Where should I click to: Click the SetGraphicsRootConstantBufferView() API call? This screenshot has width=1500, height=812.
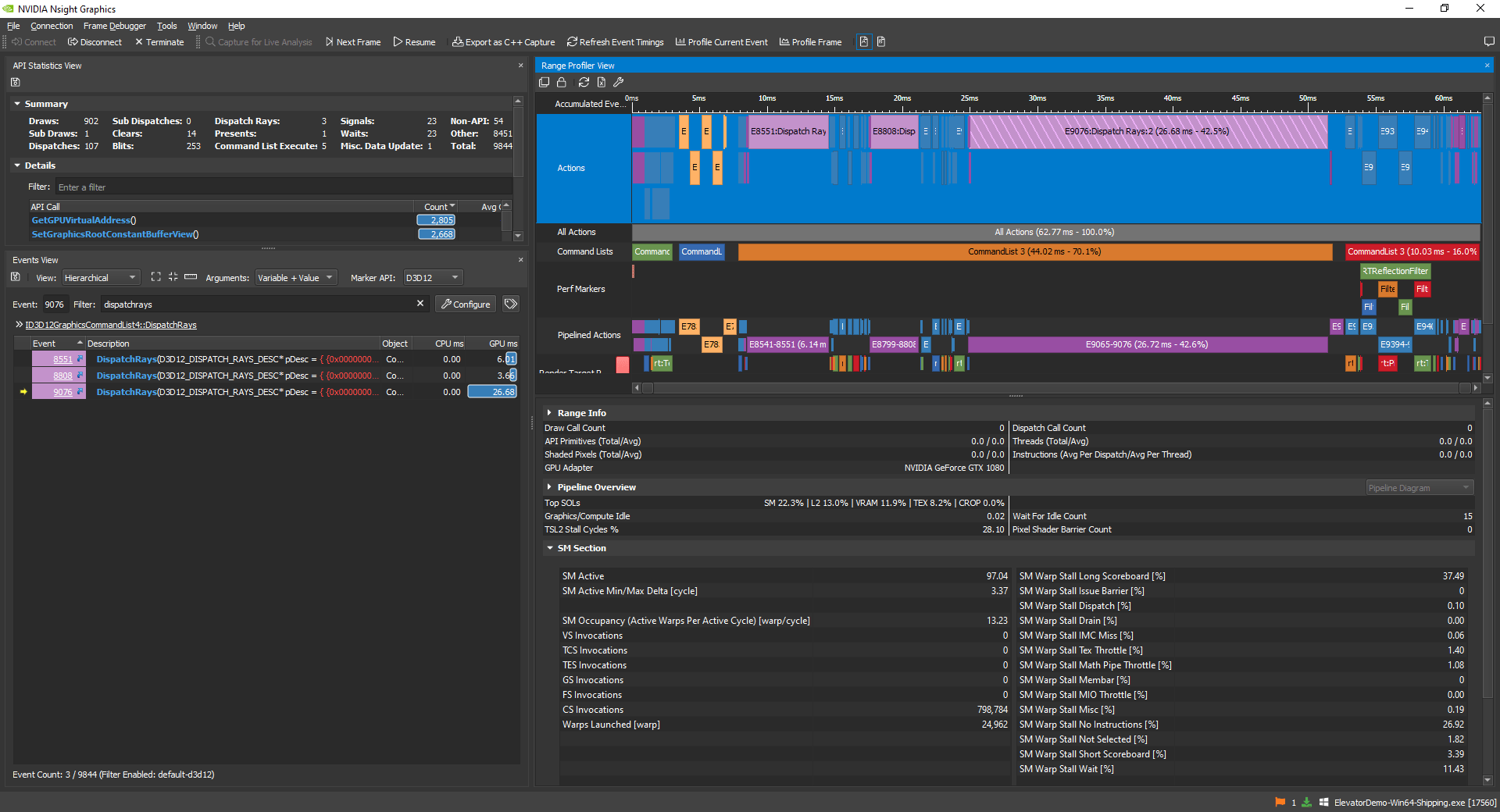coord(115,234)
